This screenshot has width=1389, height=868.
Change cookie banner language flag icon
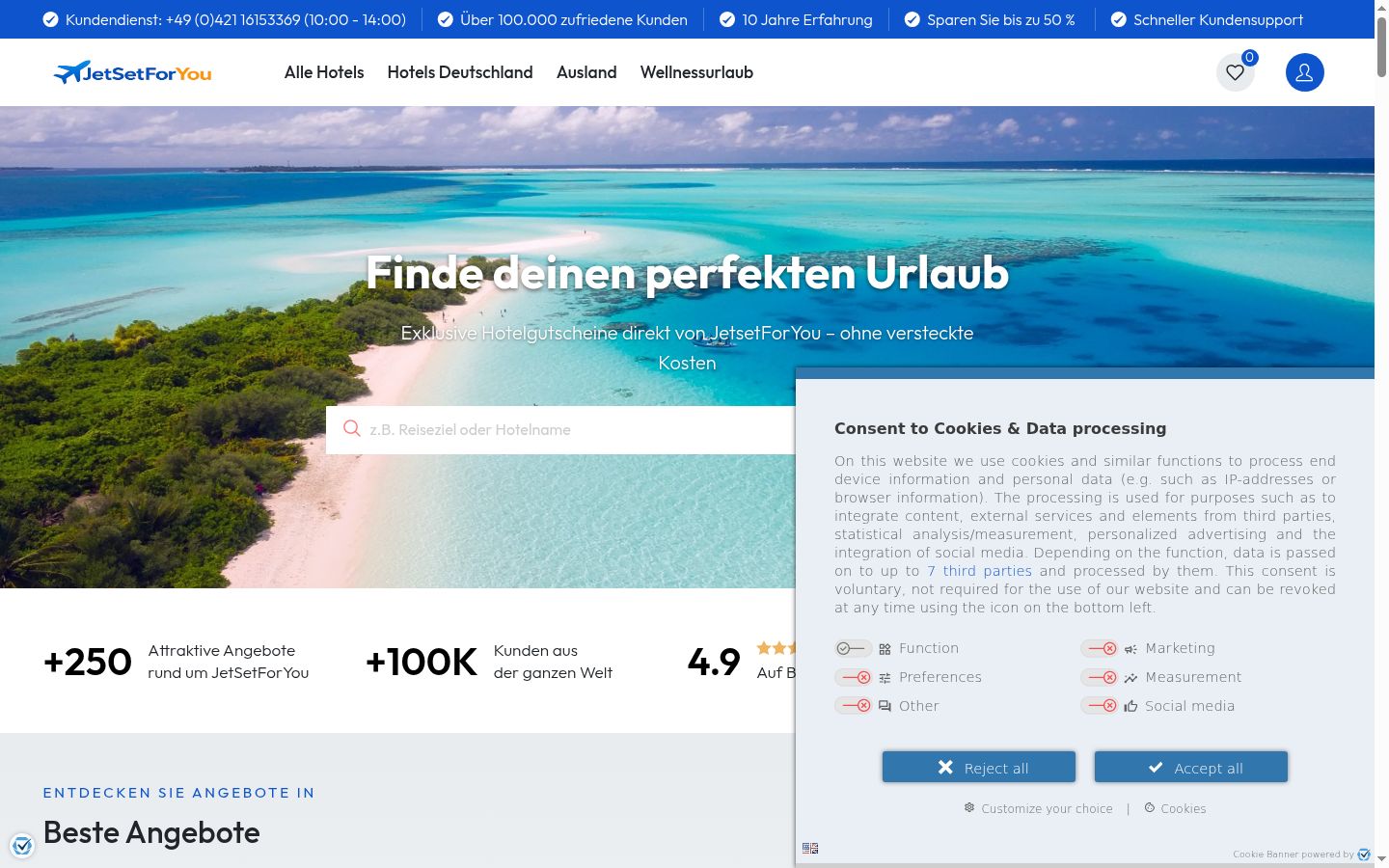click(810, 849)
